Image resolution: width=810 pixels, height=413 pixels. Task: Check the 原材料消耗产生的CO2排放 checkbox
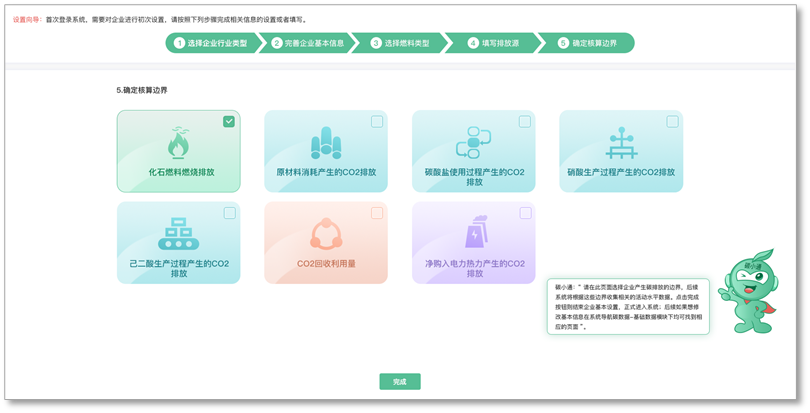click(x=377, y=122)
